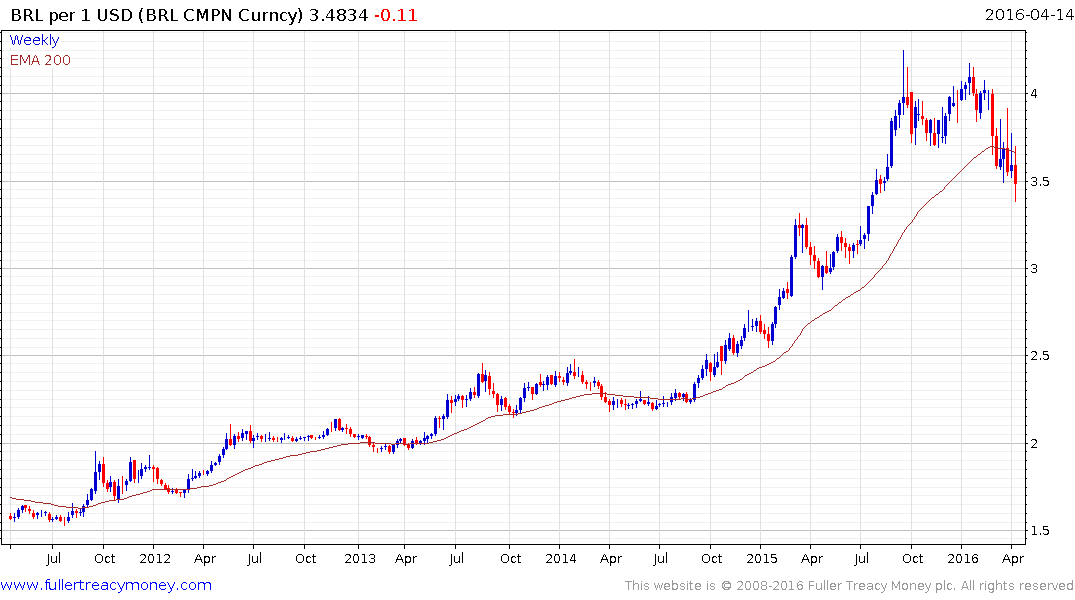The image size is (1075, 600).
Task: Select the red change value -0.11
Action: point(396,15)
